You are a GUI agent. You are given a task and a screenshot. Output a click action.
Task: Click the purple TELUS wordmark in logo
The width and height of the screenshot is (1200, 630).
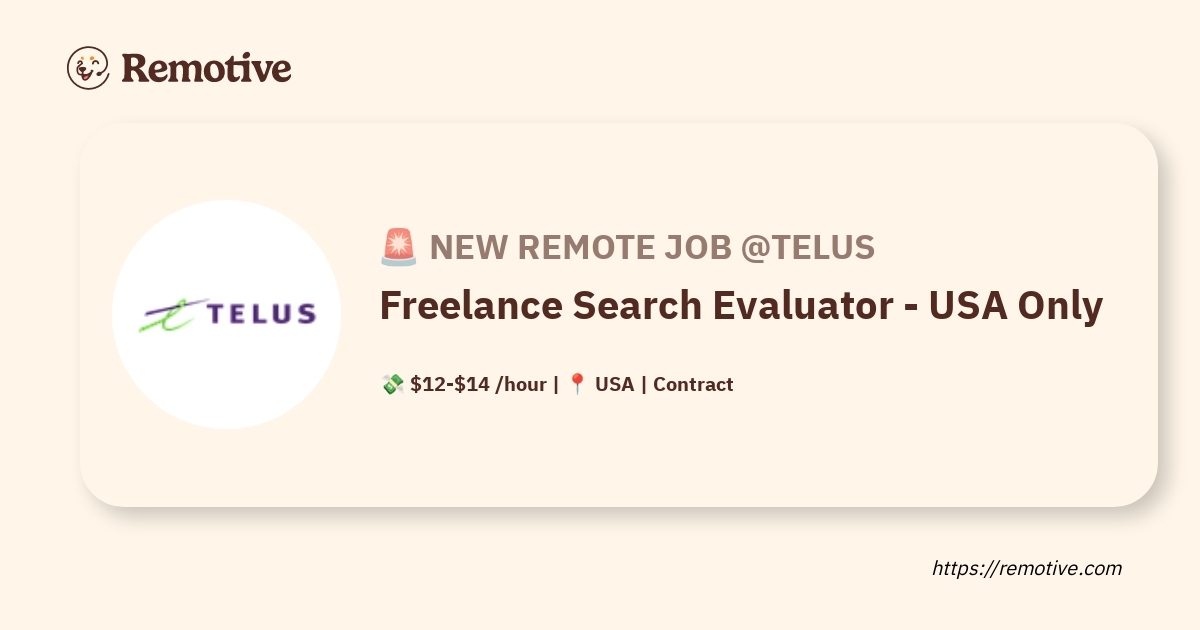pos(260,314)
